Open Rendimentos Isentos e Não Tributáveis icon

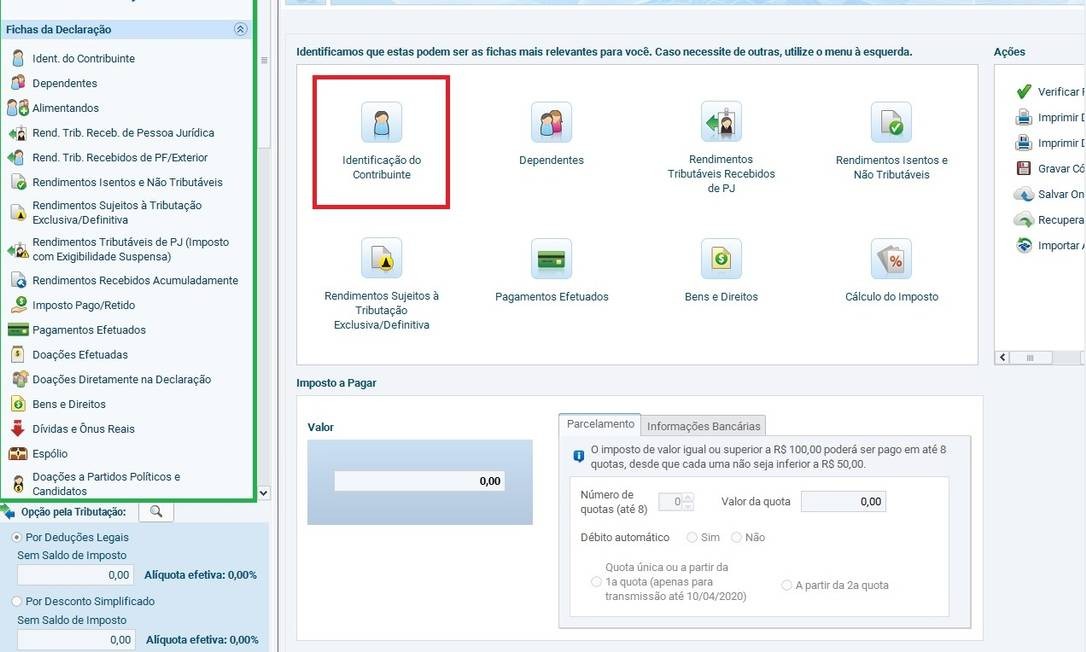(891, 123)
